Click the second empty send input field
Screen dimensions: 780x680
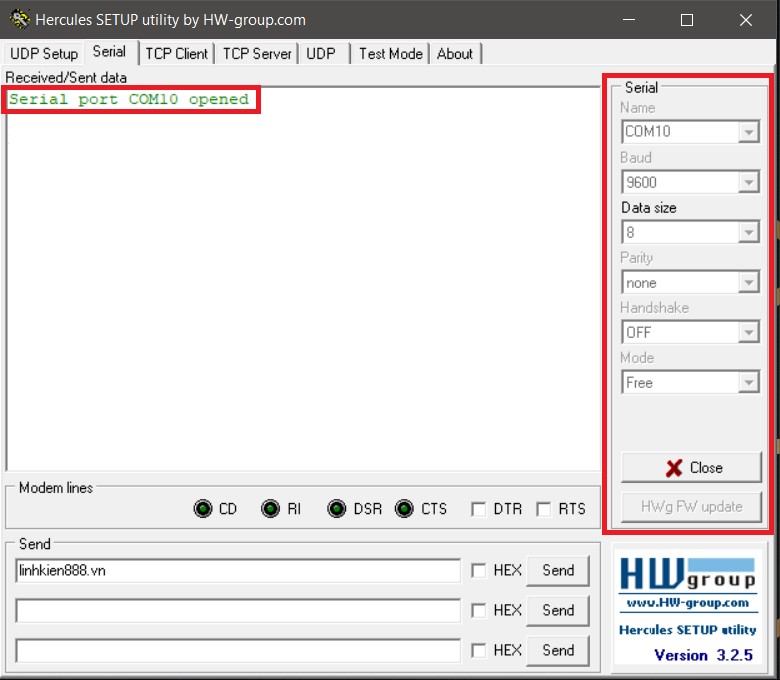pos(238,610)
